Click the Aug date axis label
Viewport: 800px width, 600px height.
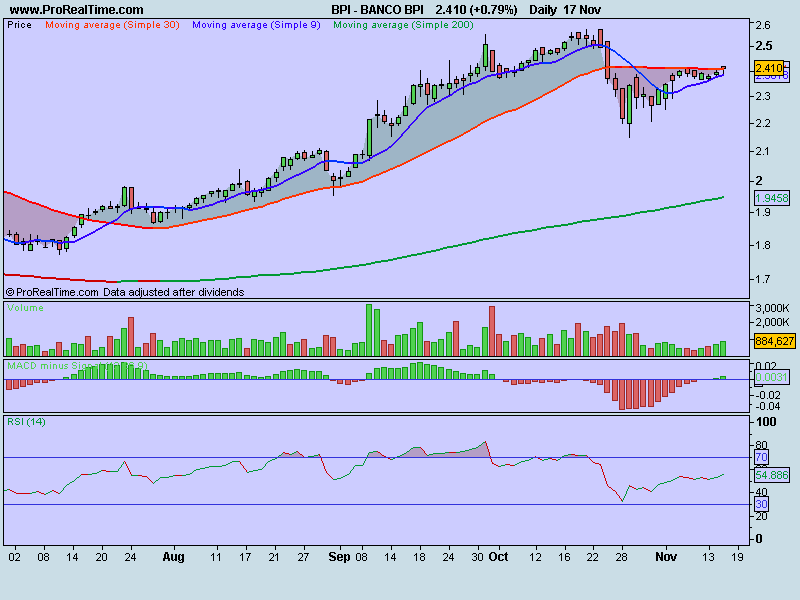point(173,557)
